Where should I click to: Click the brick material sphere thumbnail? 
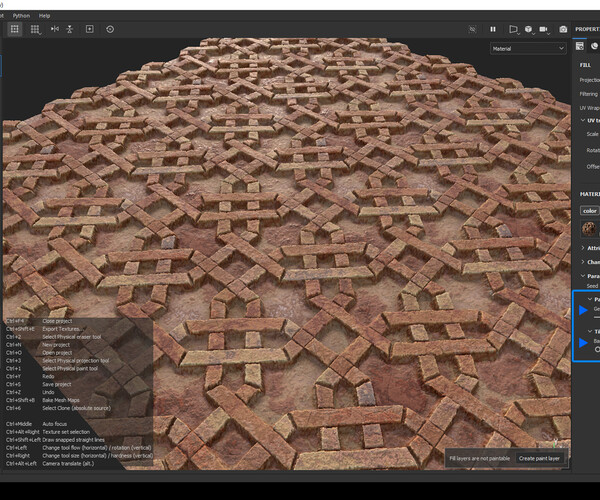(589, 229)
